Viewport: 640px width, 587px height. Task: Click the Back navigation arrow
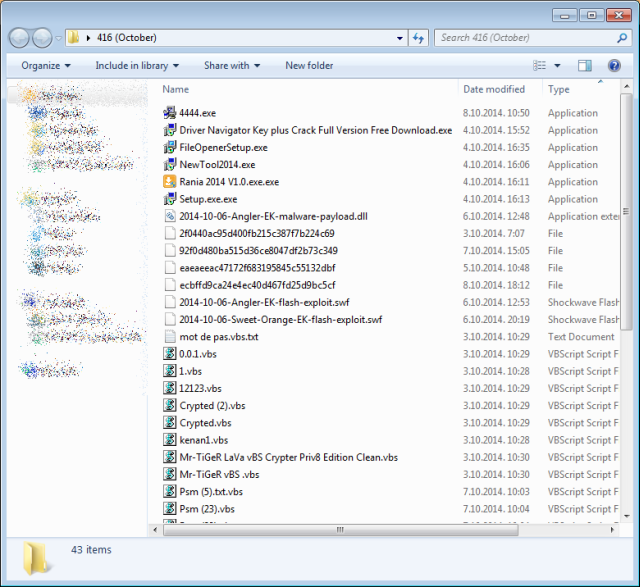tap(19, 38)
